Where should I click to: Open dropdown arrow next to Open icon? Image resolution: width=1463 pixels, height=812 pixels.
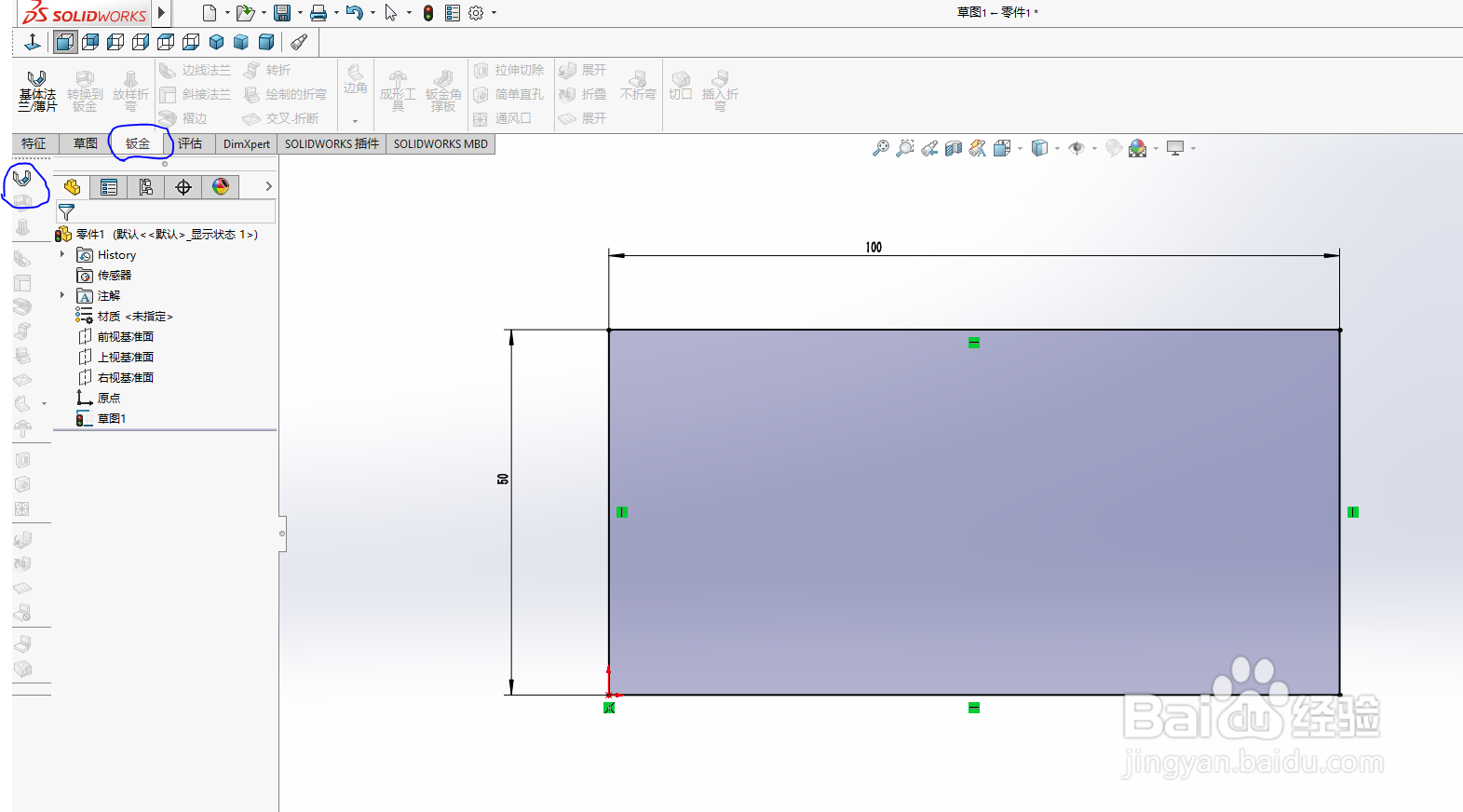point(264,13)
